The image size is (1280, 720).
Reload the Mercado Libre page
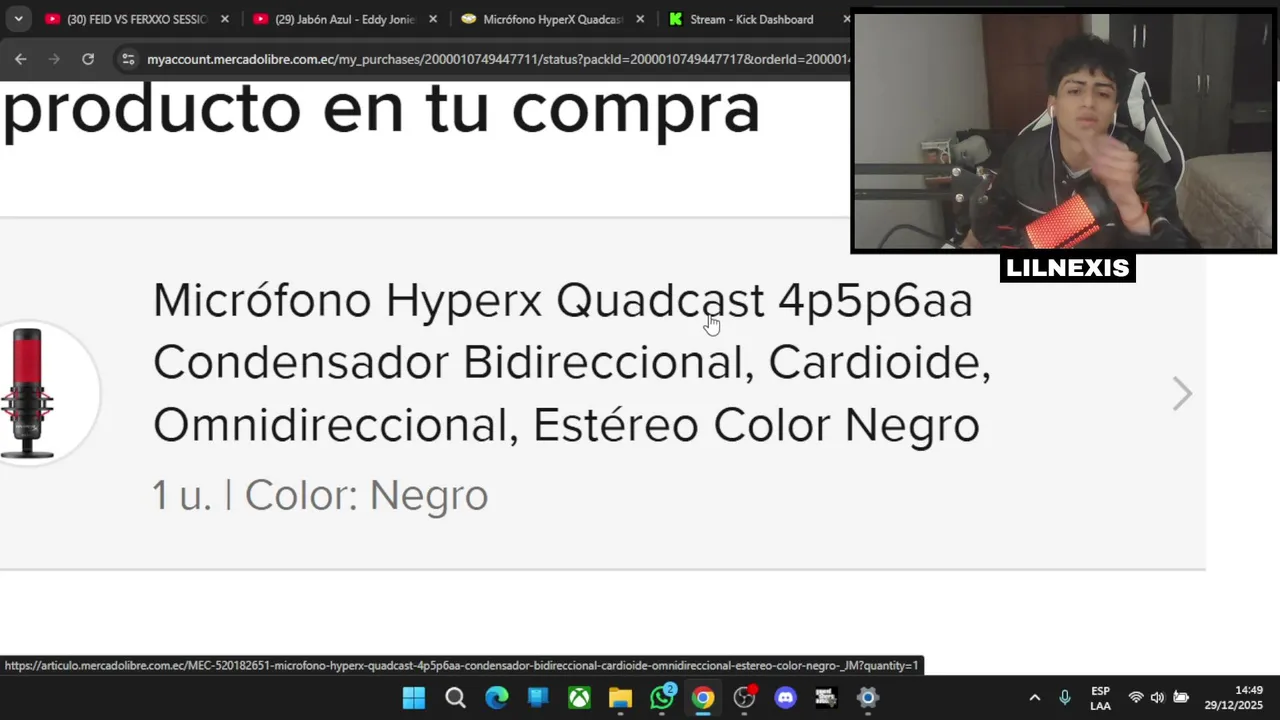(88, 59)
